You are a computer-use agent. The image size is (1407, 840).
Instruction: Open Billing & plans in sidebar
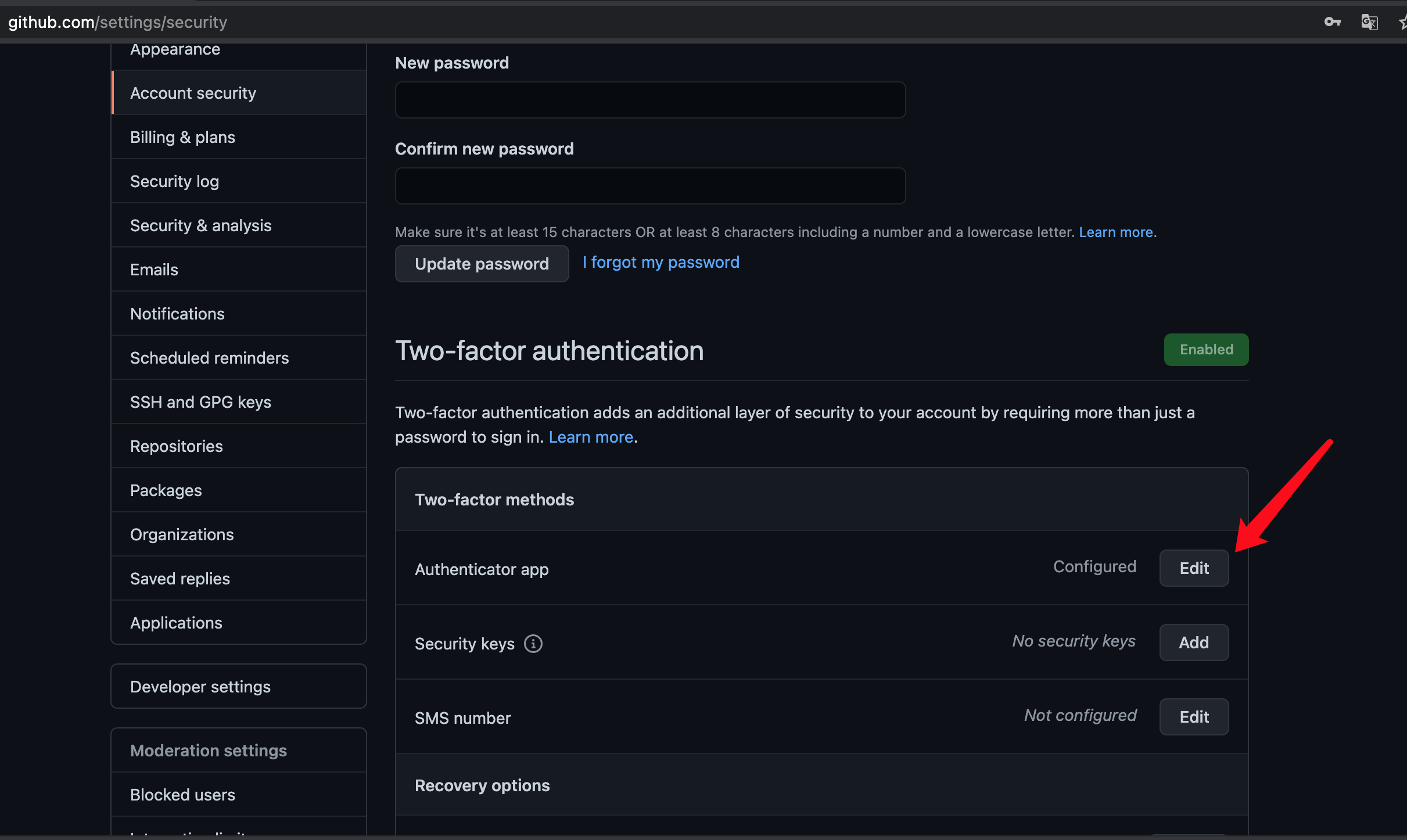click(182, 137)
